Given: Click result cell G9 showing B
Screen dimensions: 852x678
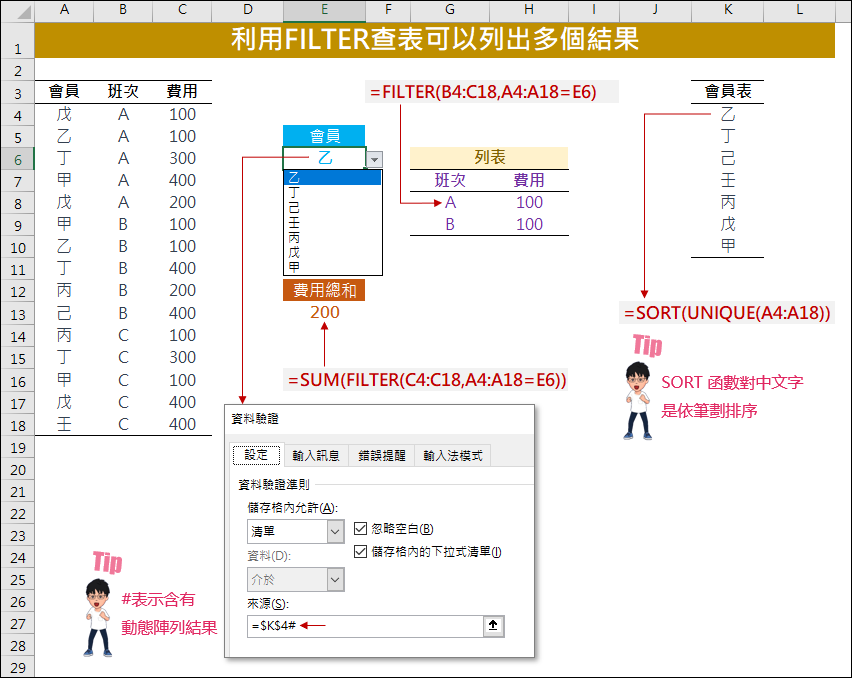Looking at the screenshot, I should pyautogui.click(x=450, y=224).
